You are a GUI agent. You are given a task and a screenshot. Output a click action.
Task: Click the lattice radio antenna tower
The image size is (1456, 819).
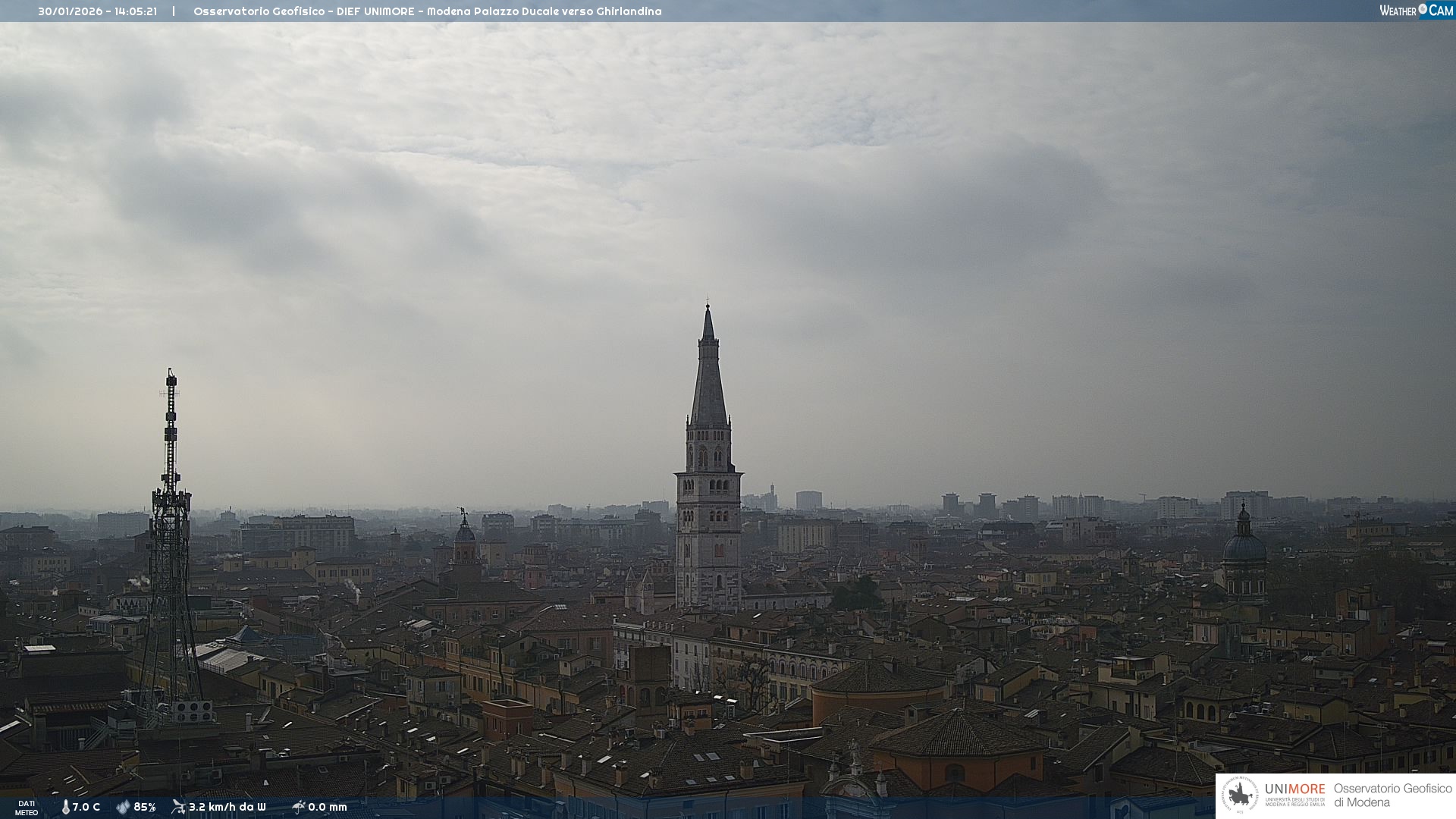pyautogui.click(x=170, y=546)
